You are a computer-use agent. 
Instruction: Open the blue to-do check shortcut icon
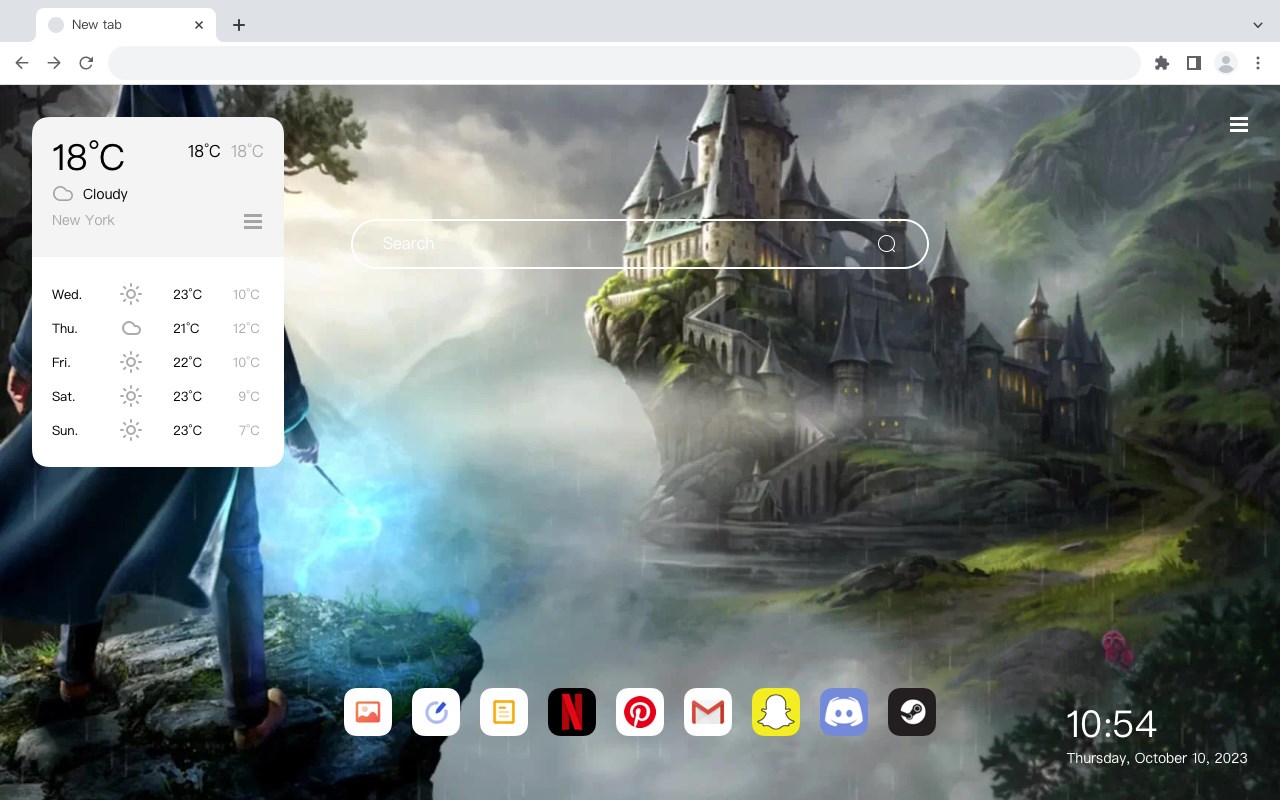(x=436, y=712)
